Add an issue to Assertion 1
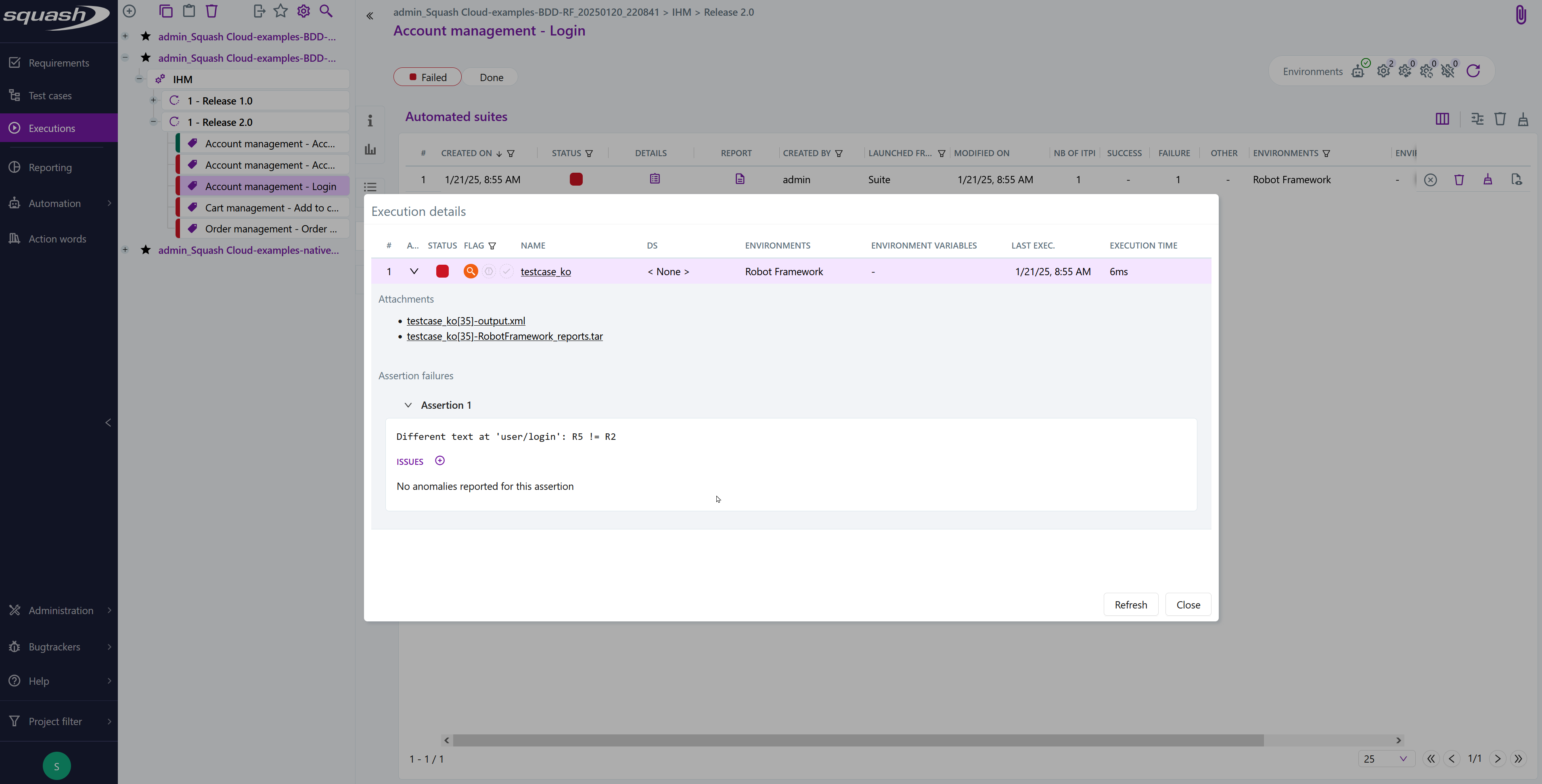The height and width of the screenshot is (784, 1542). click(440, 461)
